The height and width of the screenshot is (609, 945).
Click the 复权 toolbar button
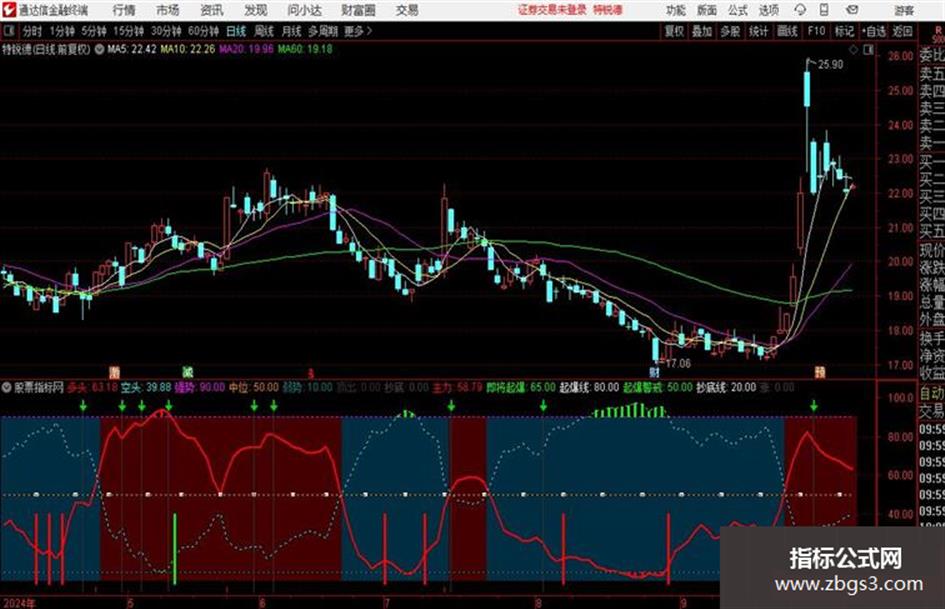(674, 31)
